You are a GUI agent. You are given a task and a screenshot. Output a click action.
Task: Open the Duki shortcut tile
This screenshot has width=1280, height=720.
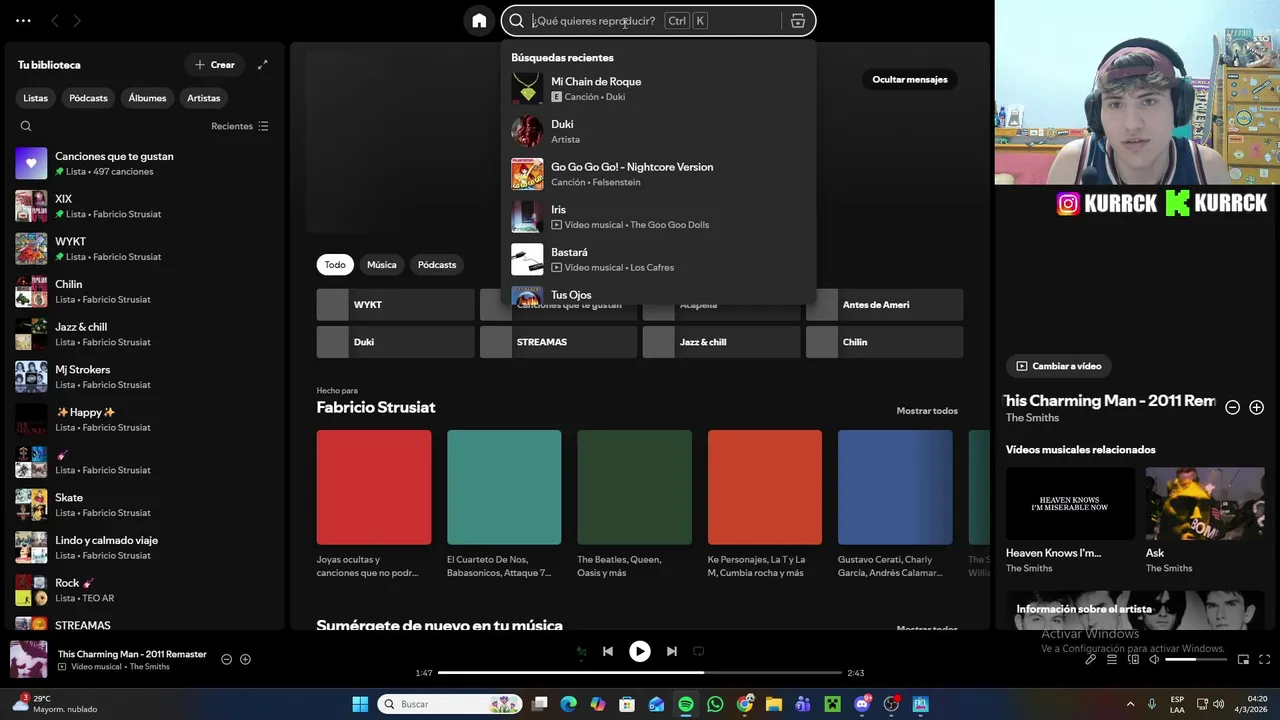coord(396,342)
